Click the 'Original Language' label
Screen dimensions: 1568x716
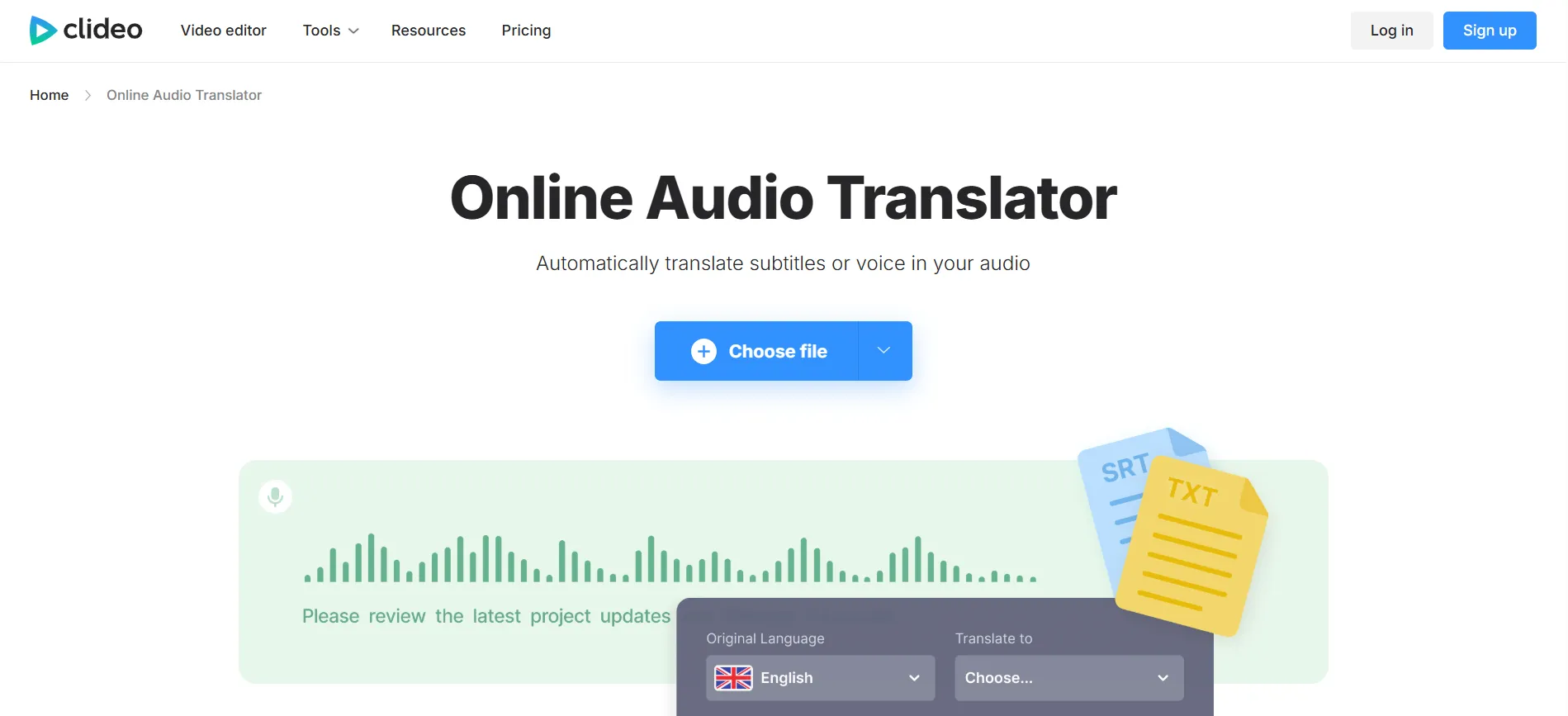(x=765, y=638)
